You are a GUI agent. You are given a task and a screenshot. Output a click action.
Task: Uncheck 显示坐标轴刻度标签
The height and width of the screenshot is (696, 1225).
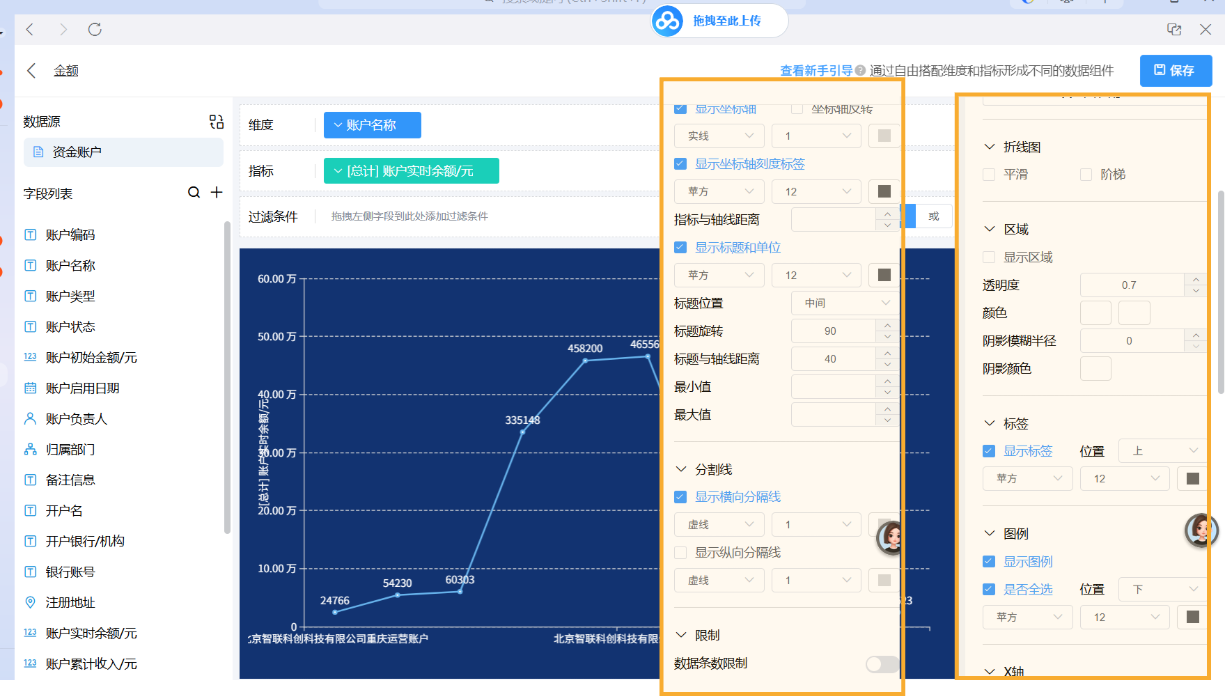[x=681, y=164]
